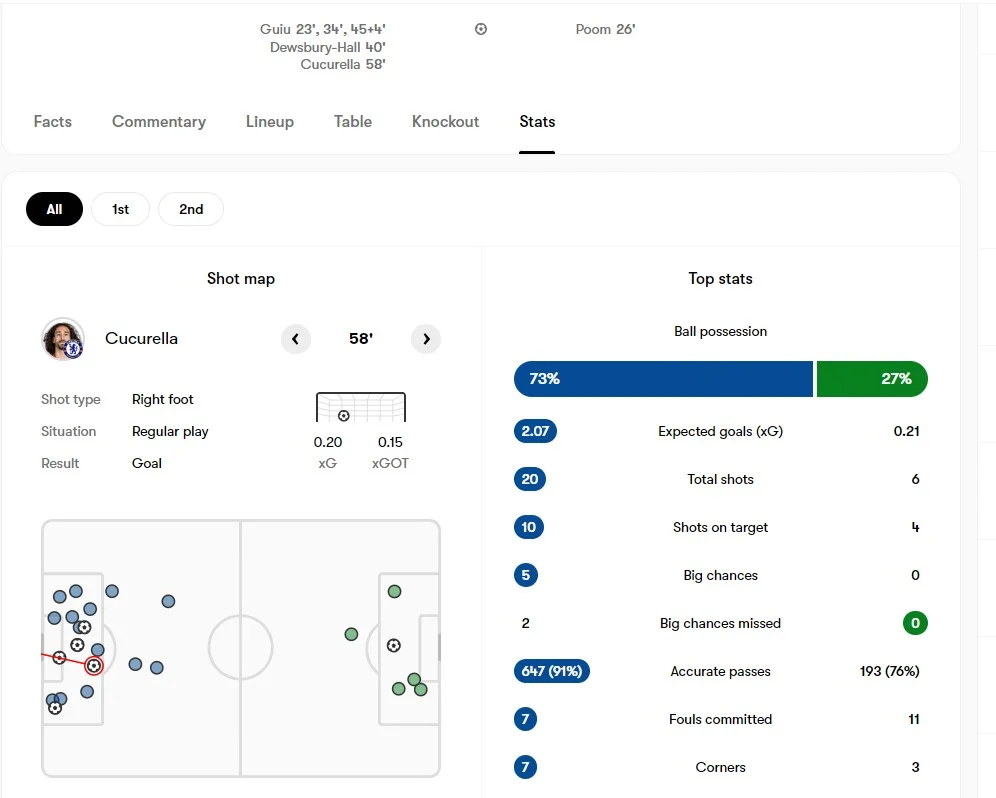Screen dimensions: 996x798
Task: Go to the Facts tab
Action: point(53,121)
